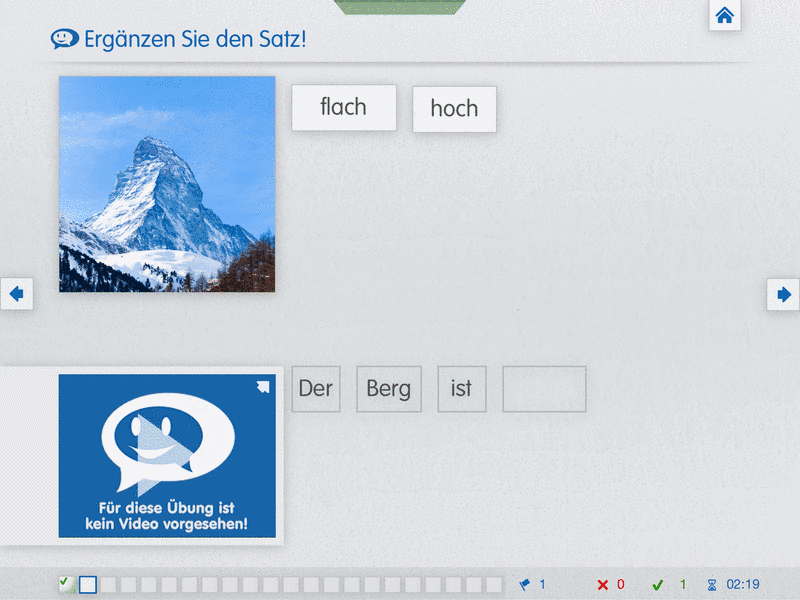Select the completed first exercise box
This screenshot has height=600, width=800.
66,584
